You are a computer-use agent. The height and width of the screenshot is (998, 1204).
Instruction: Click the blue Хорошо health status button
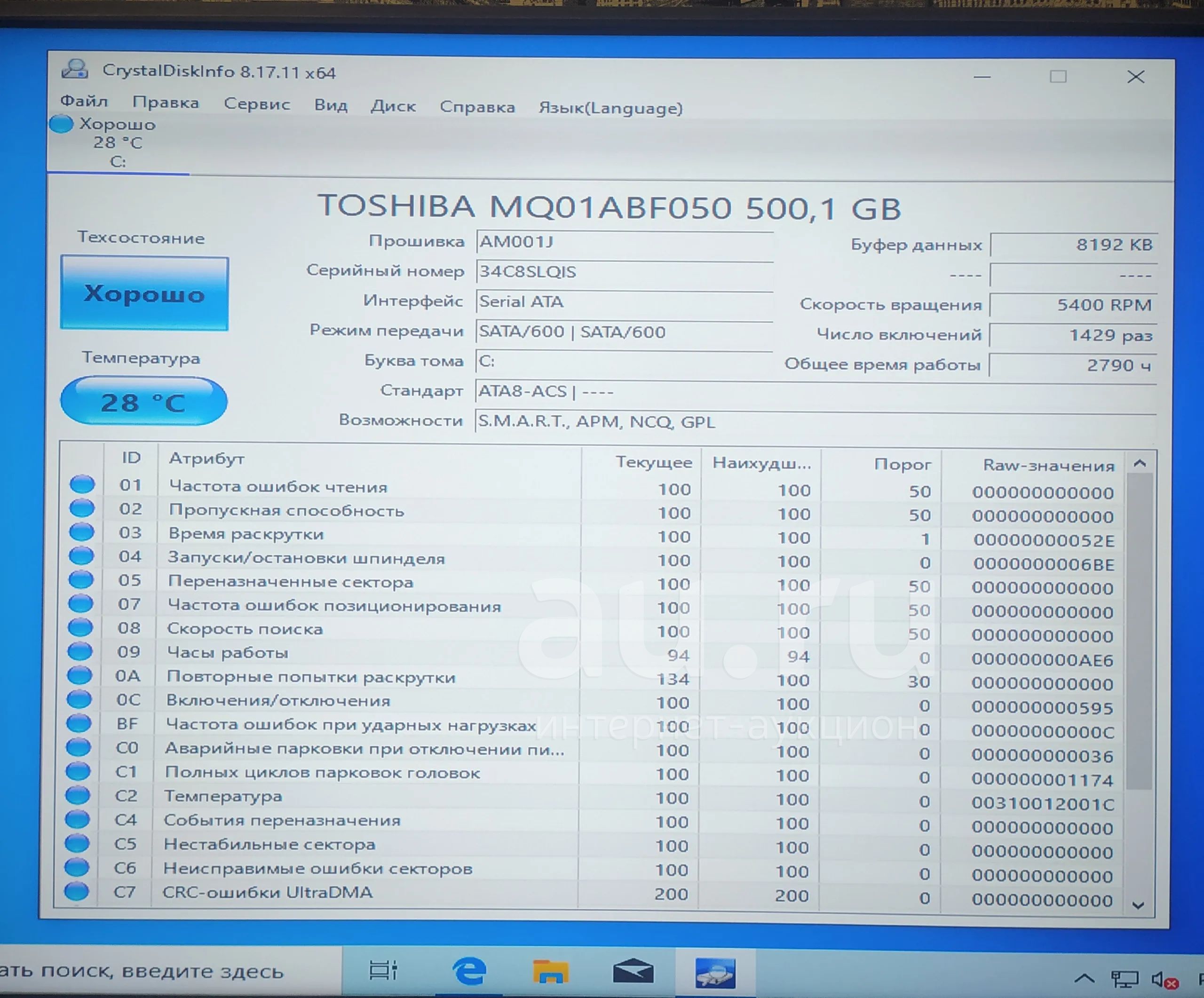point(144,293)
